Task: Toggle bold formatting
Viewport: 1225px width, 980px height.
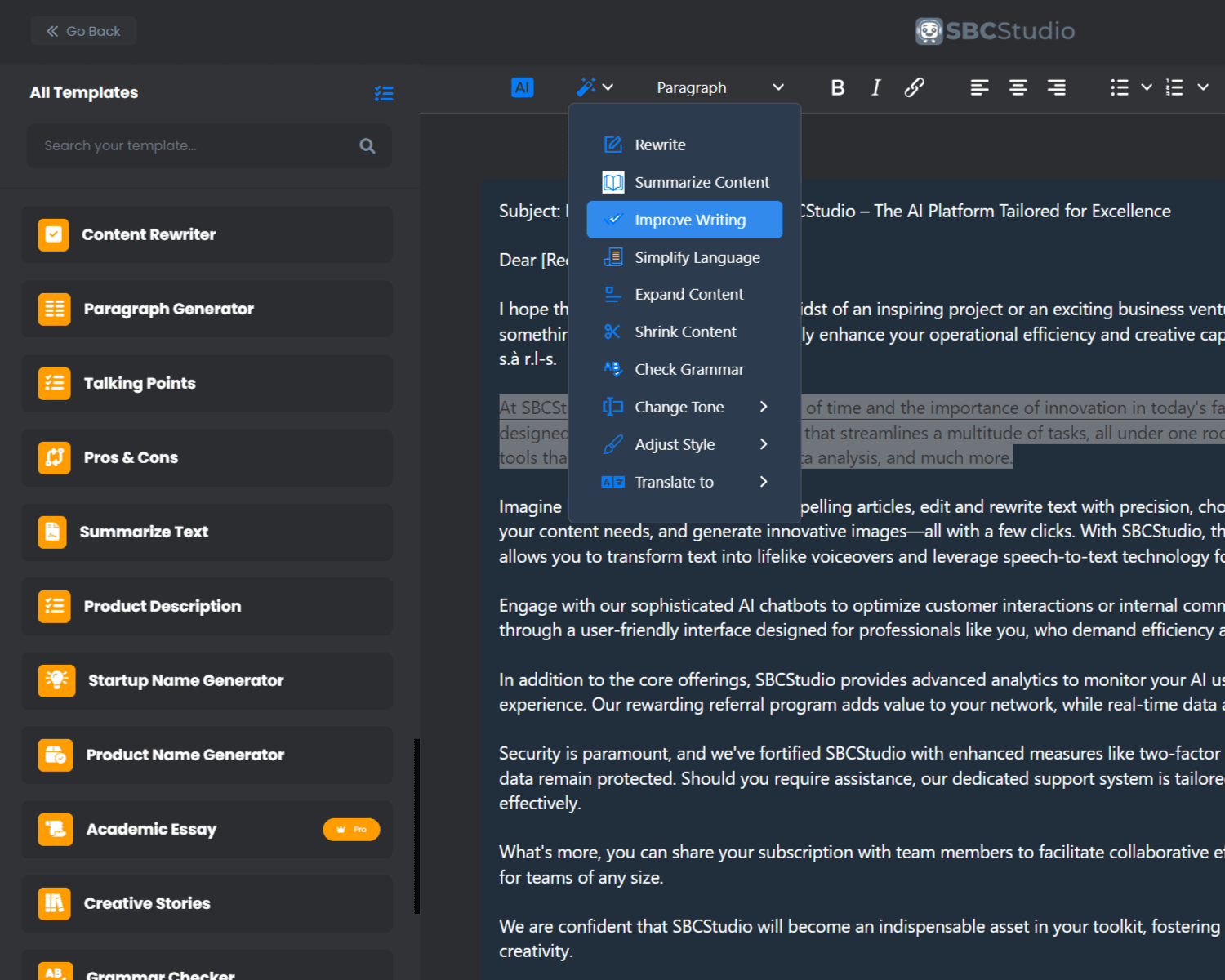Action: [x=837, y=87]
